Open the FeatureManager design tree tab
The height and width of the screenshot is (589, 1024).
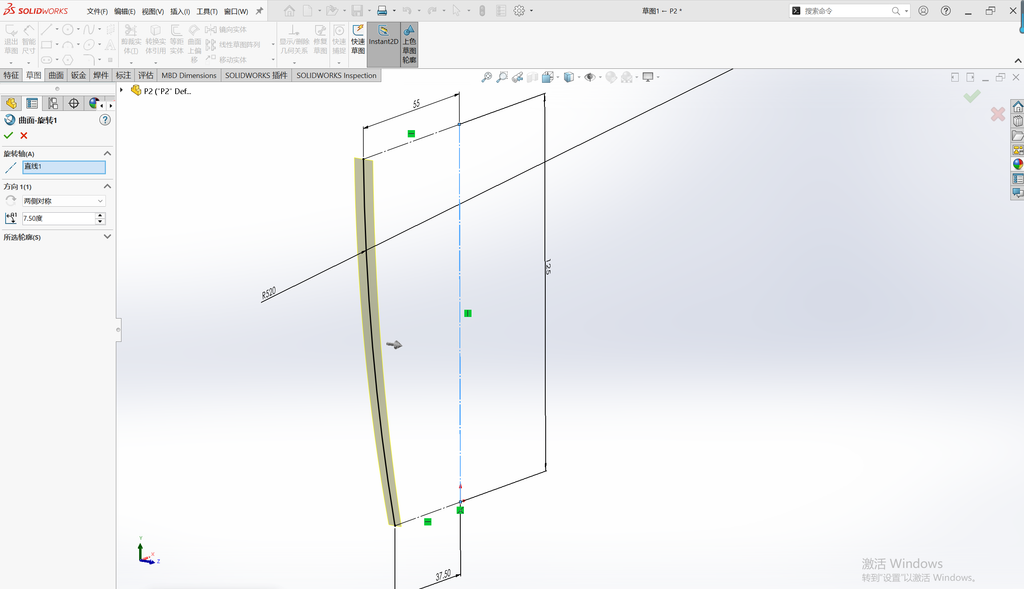(x=11, y=103)
